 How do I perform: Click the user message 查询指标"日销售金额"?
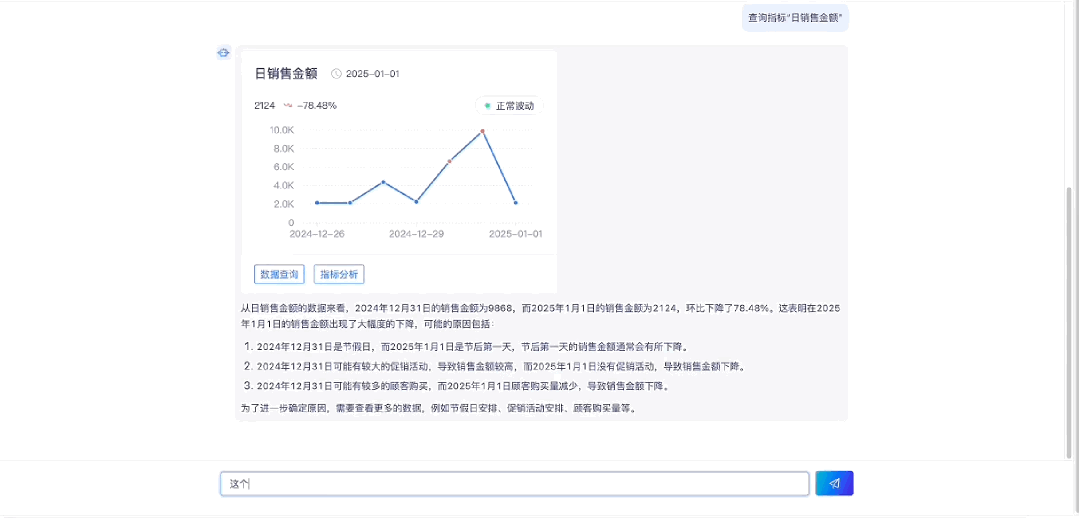click(795, 18)
